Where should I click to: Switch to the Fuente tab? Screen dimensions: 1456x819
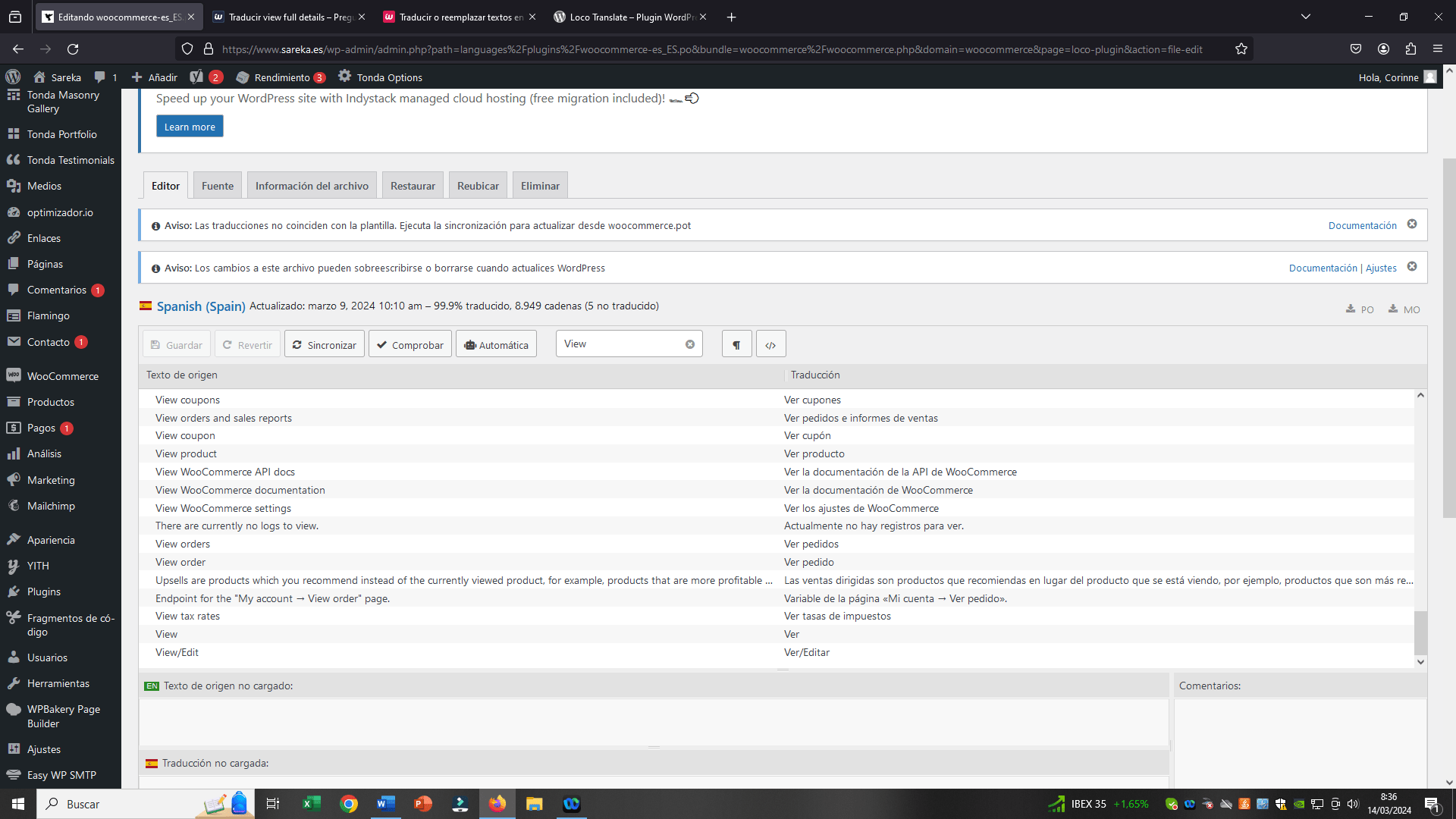[218, 186]
